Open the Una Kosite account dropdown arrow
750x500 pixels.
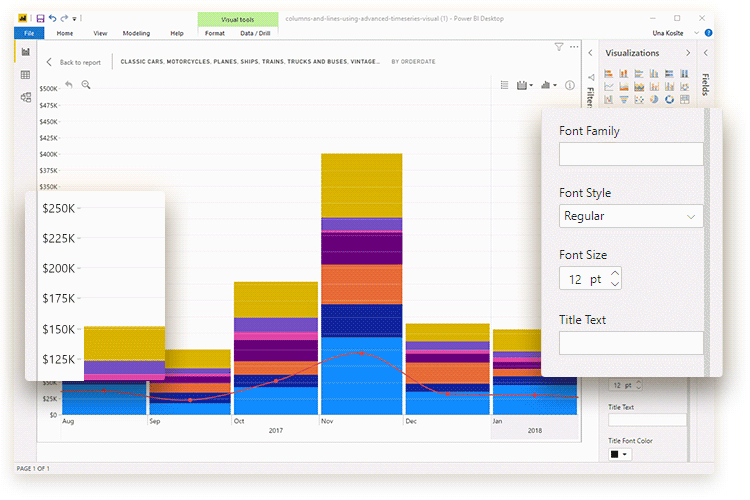click(696, 33)
